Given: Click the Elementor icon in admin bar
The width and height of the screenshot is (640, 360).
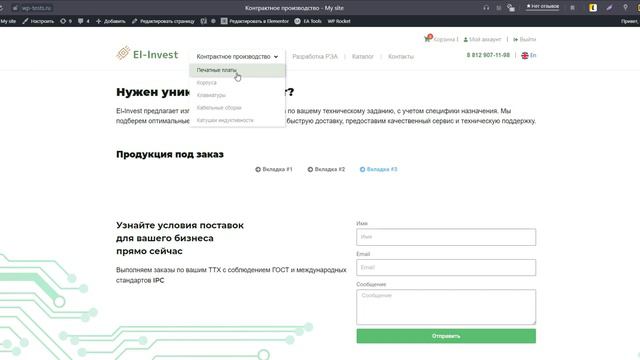Looking at the screenshot, I should pyautogui.click(x=224, y=21).
